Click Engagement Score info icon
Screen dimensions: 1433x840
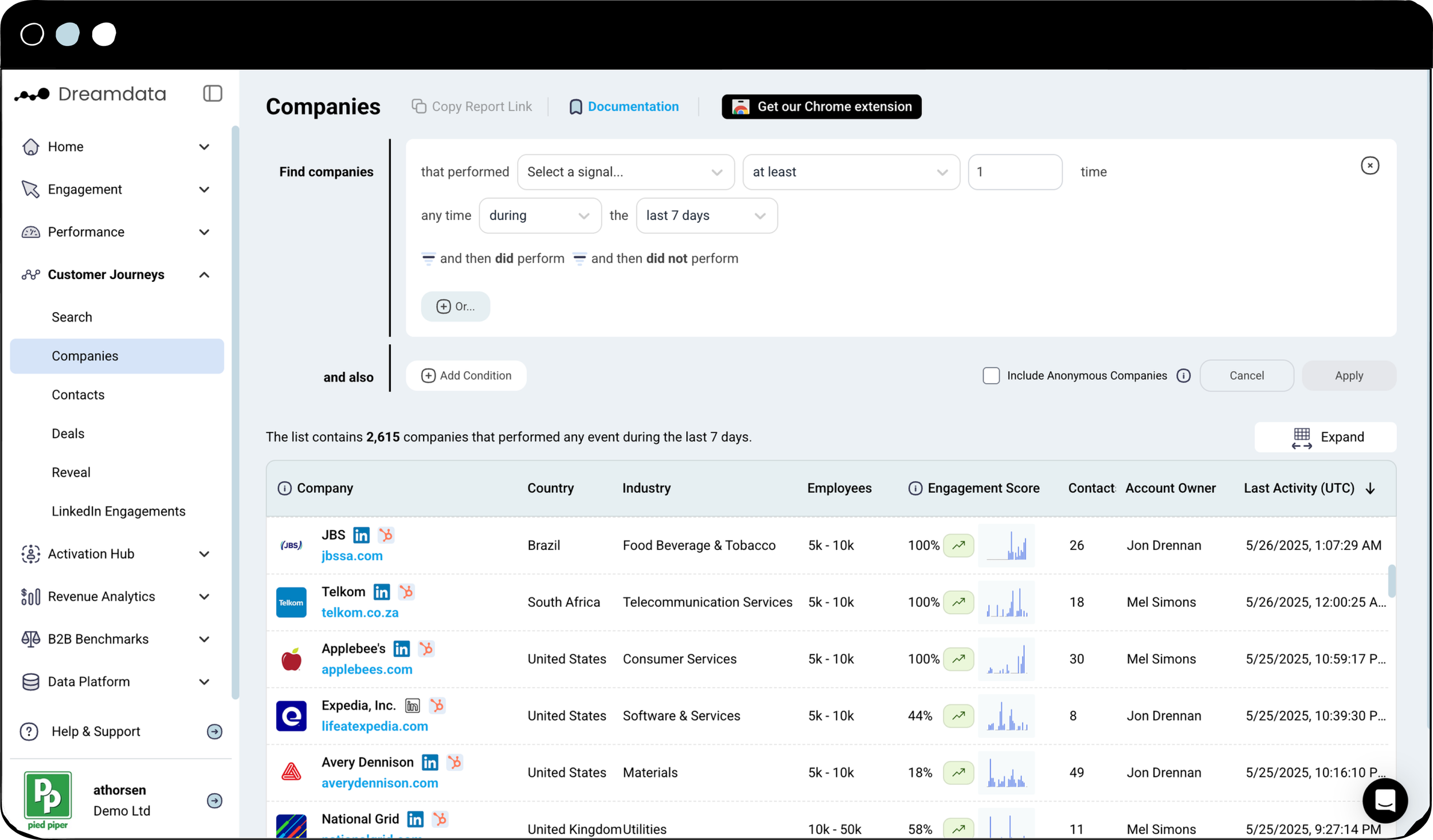pyautogui.click(x=915, y=488)
